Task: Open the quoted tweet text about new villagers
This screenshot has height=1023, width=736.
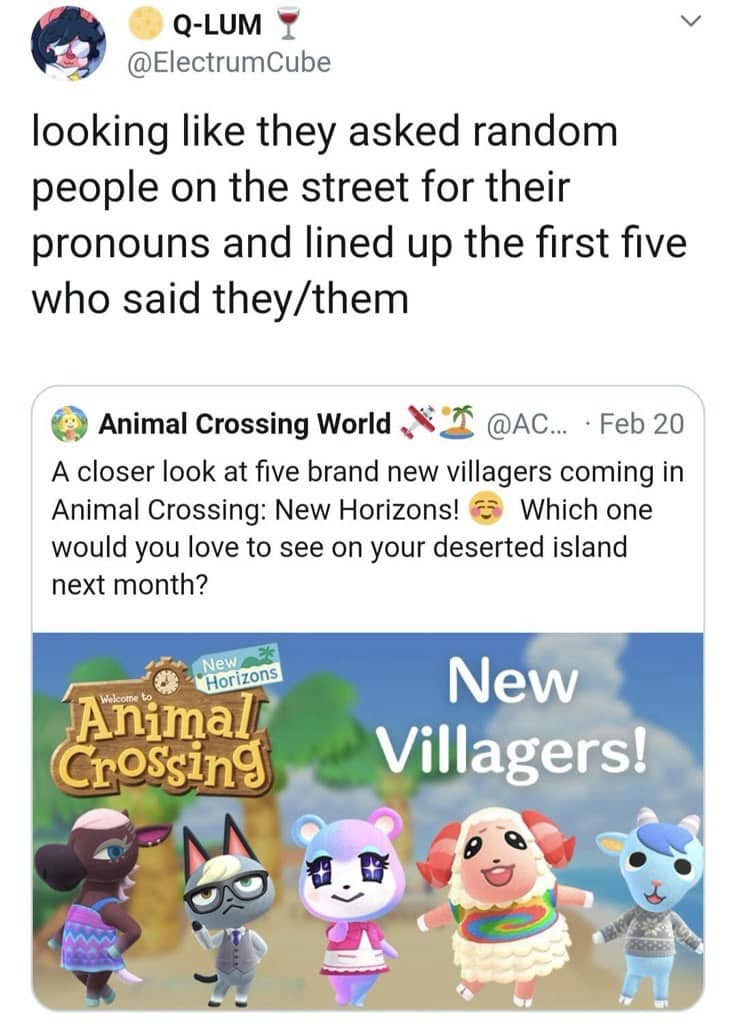Action: tap(367, 527)
